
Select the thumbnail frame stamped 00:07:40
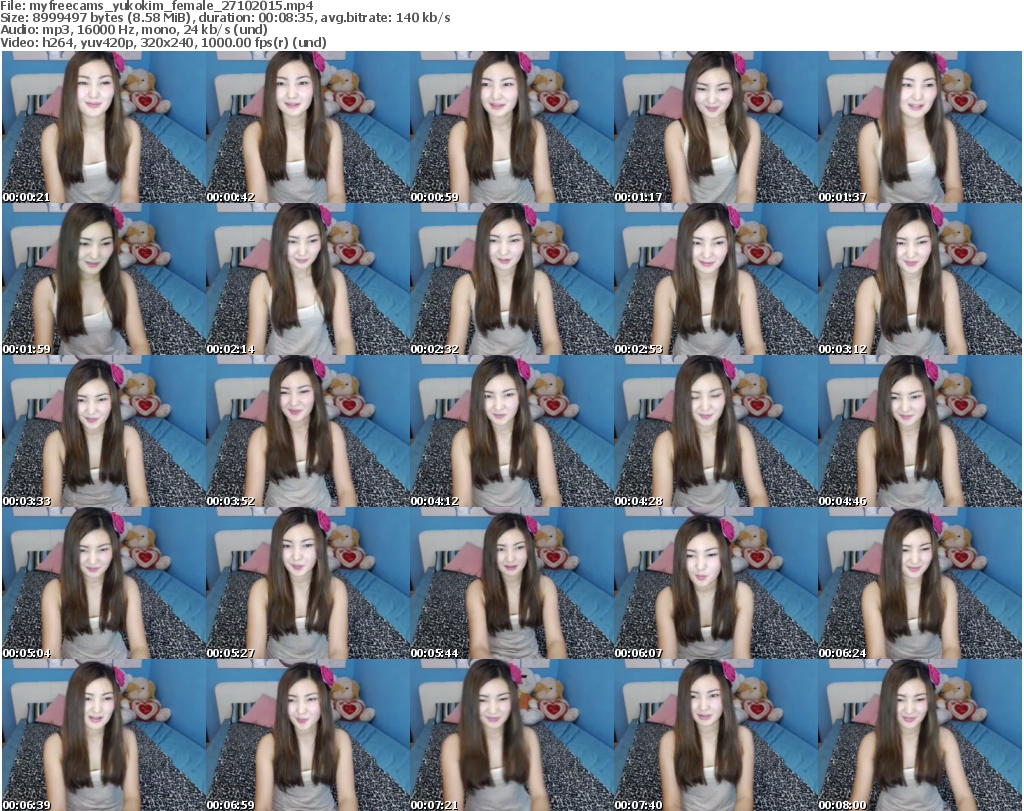716,735
